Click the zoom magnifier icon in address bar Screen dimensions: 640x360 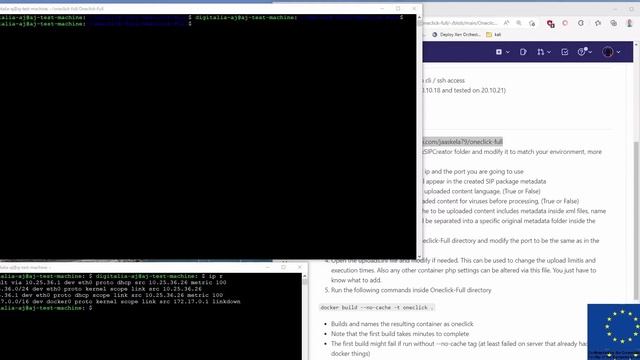pos(519,23)
